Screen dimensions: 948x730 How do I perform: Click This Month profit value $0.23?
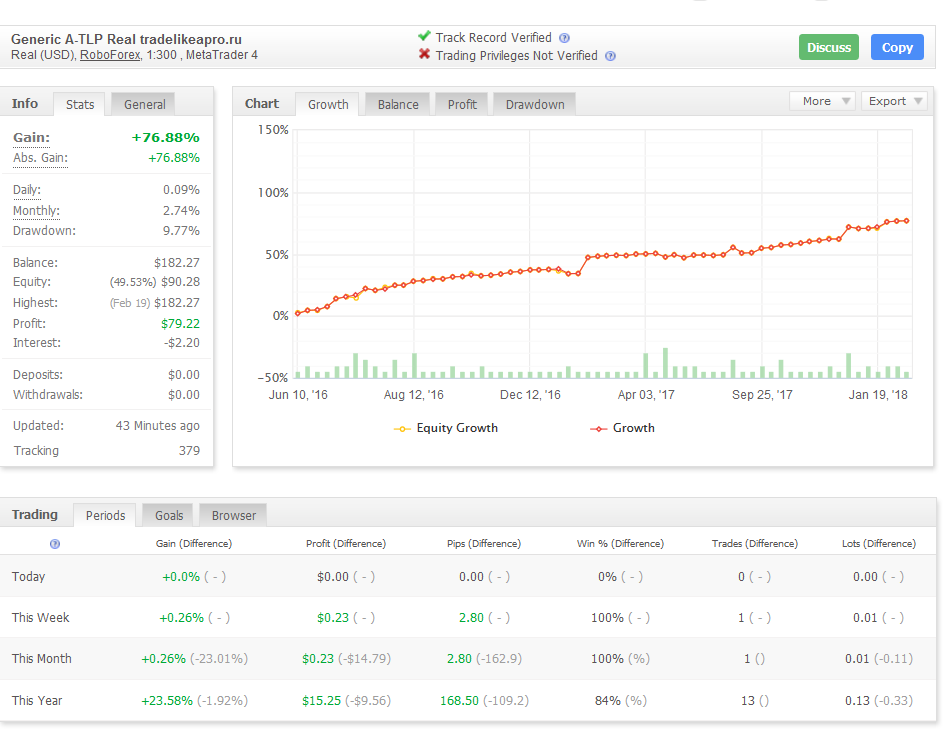[x=318, y=659]
